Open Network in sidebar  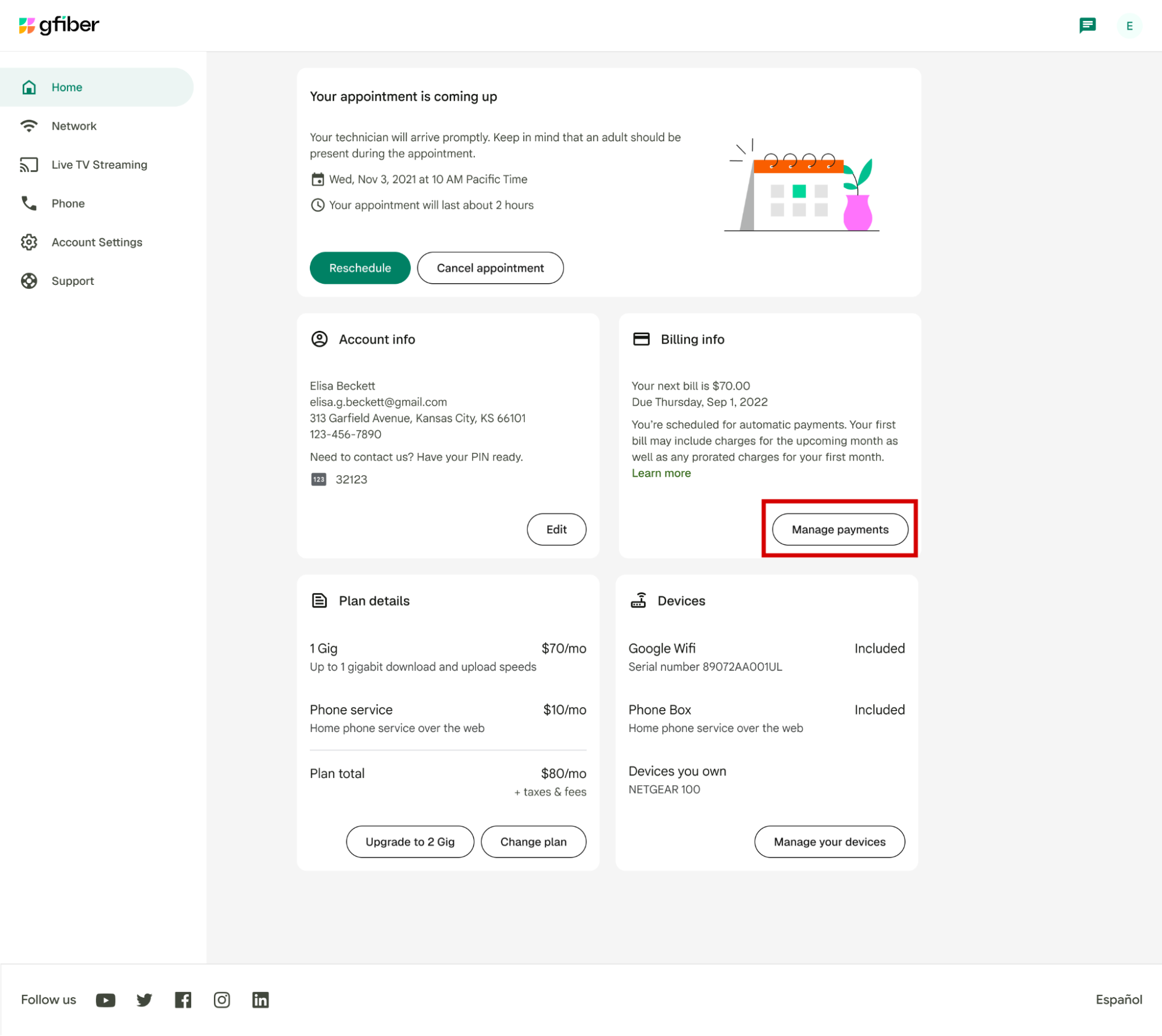(x=96, y=126)
